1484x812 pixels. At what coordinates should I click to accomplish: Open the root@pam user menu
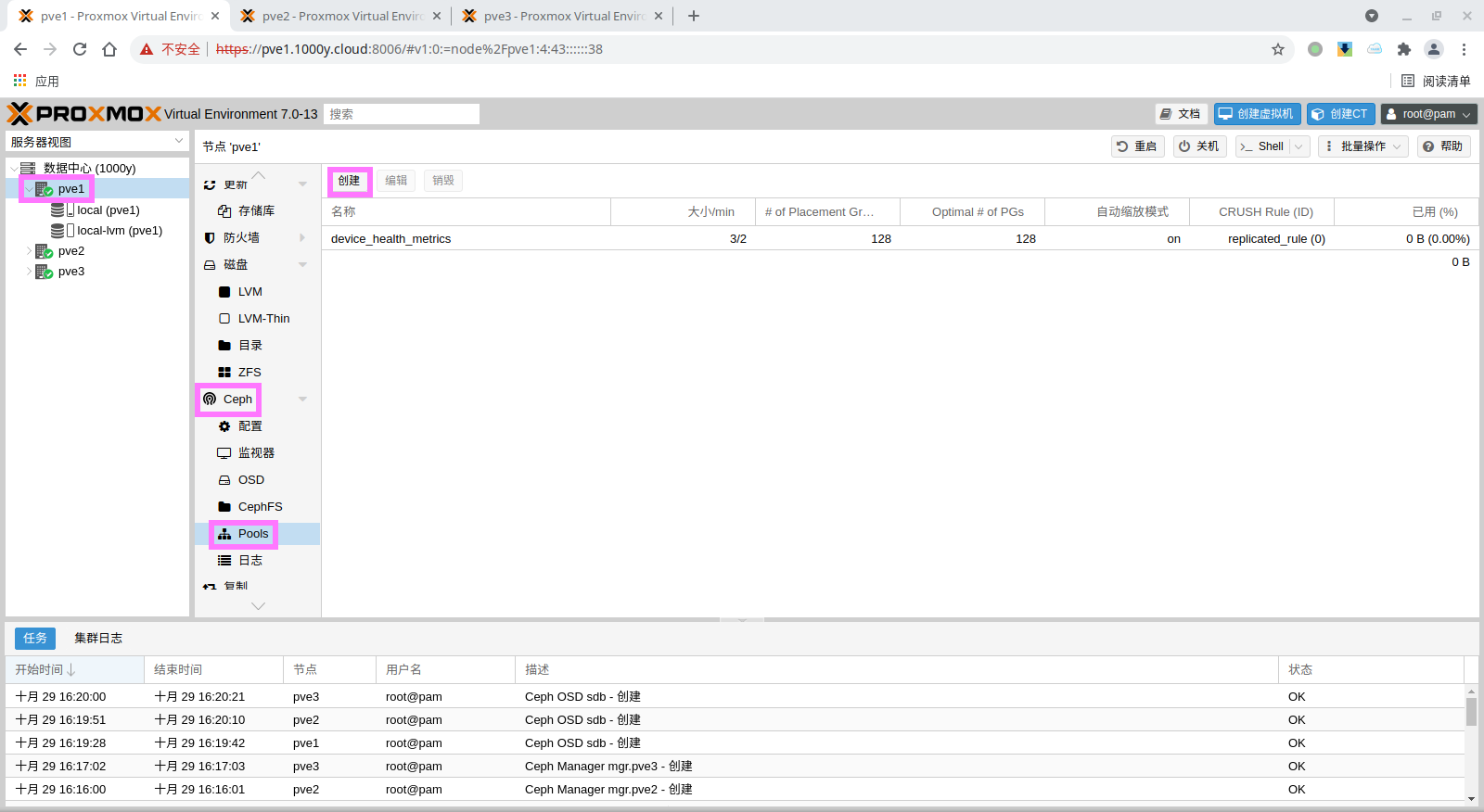(x=1428, y=114)
